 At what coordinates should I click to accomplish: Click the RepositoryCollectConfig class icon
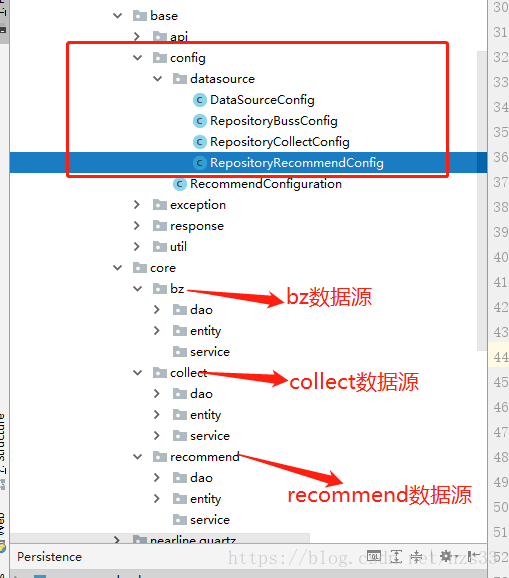pyautogui.click(x=199, y=142)
